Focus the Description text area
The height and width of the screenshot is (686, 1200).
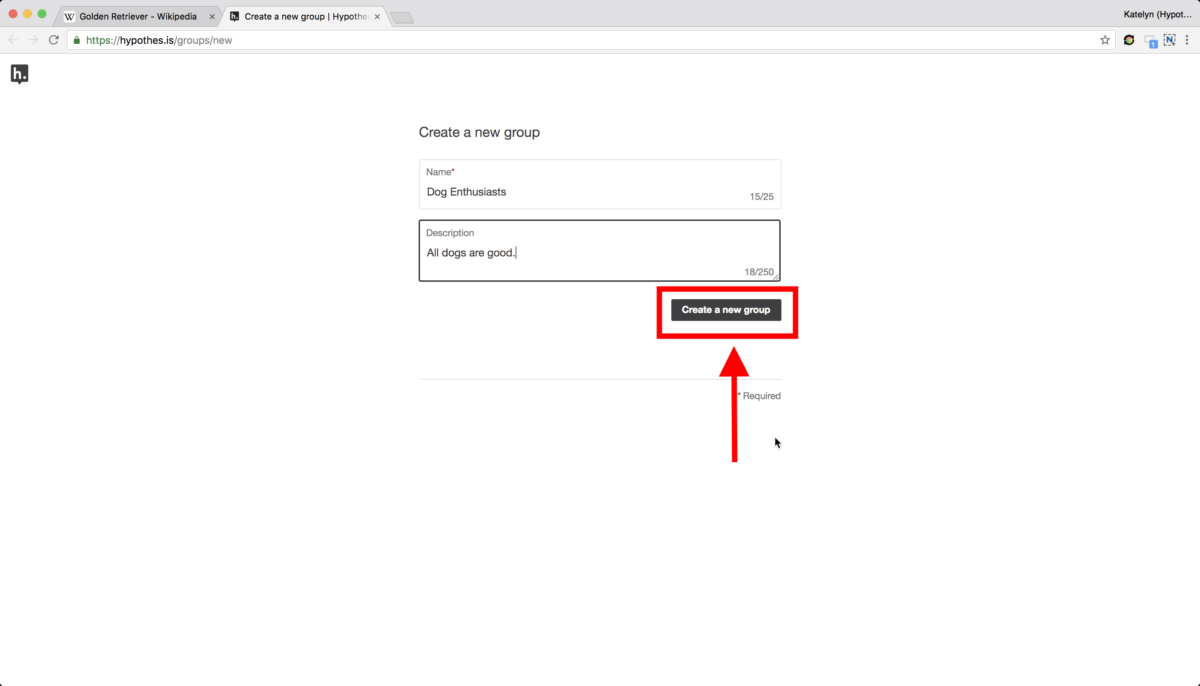click(x=600, y=251)
